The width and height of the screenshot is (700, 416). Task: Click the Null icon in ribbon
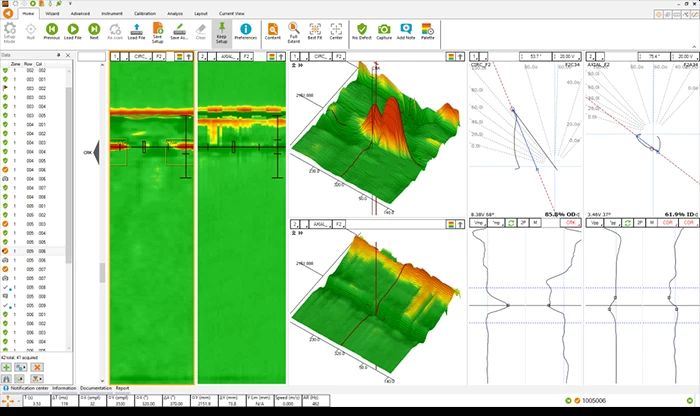pyautogui.click(x=30, y=29)
